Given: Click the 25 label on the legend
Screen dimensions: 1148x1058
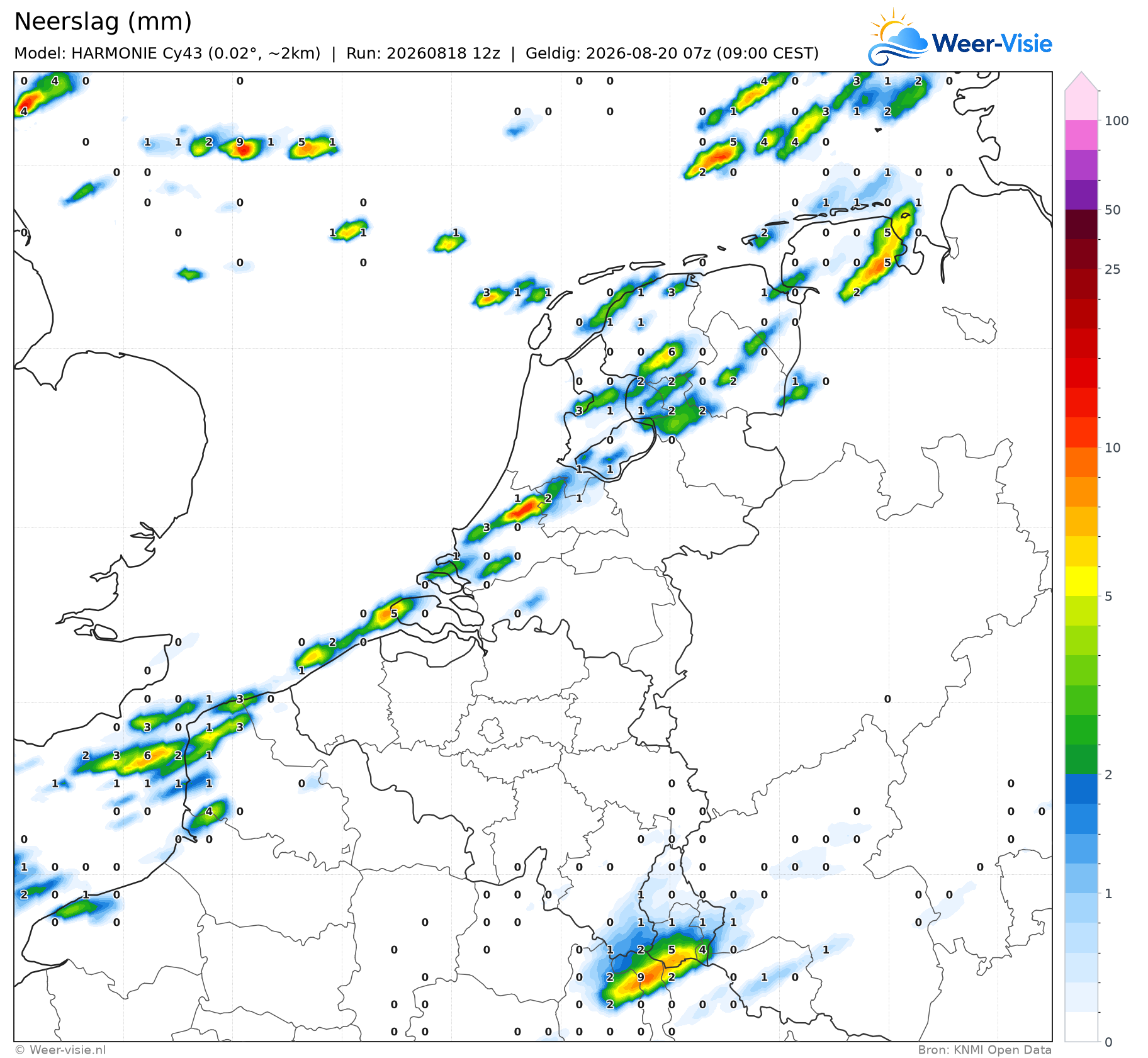Looking at the screenshot, I should (x=1113, y=269).
